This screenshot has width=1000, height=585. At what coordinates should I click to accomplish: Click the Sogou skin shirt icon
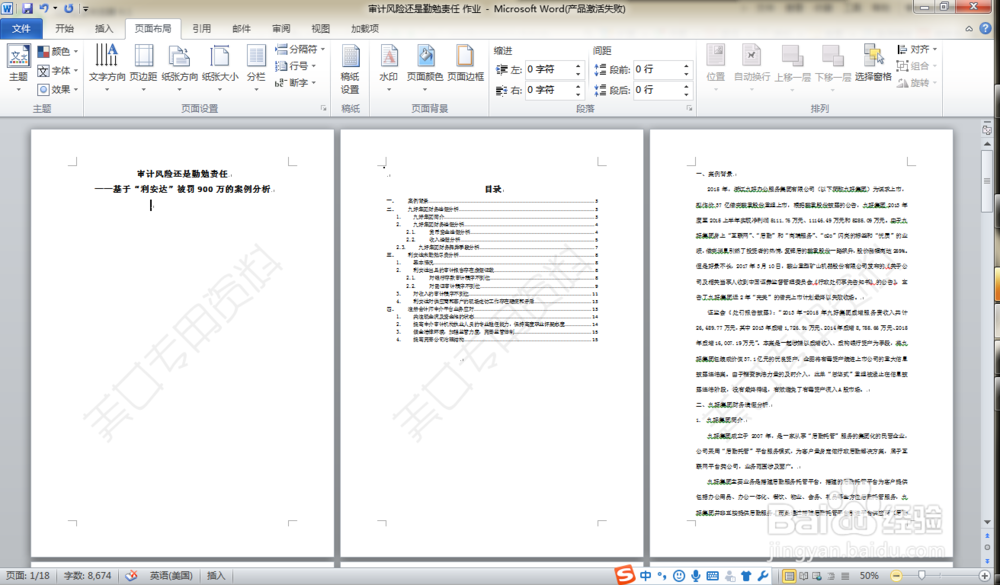click(x=746, y=575)
